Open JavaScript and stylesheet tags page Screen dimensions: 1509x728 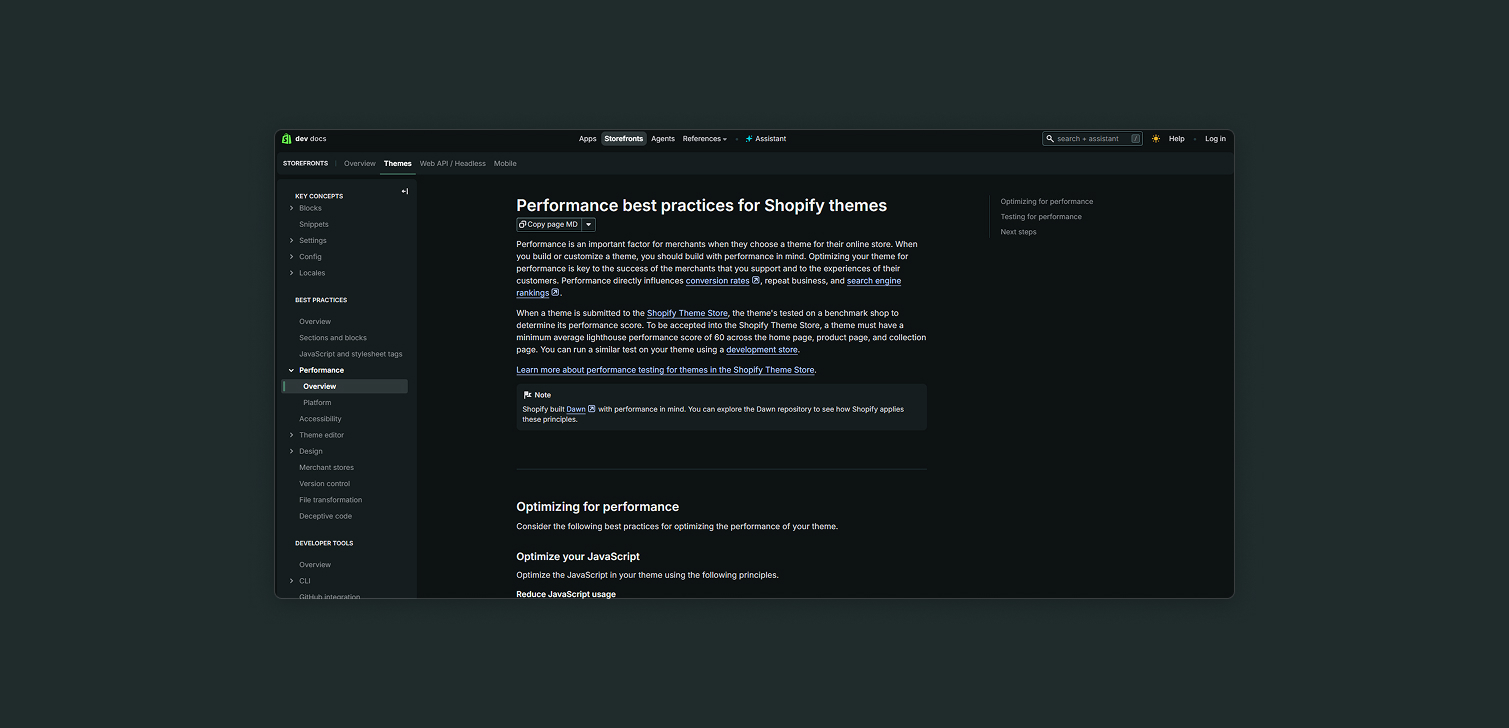351,354
